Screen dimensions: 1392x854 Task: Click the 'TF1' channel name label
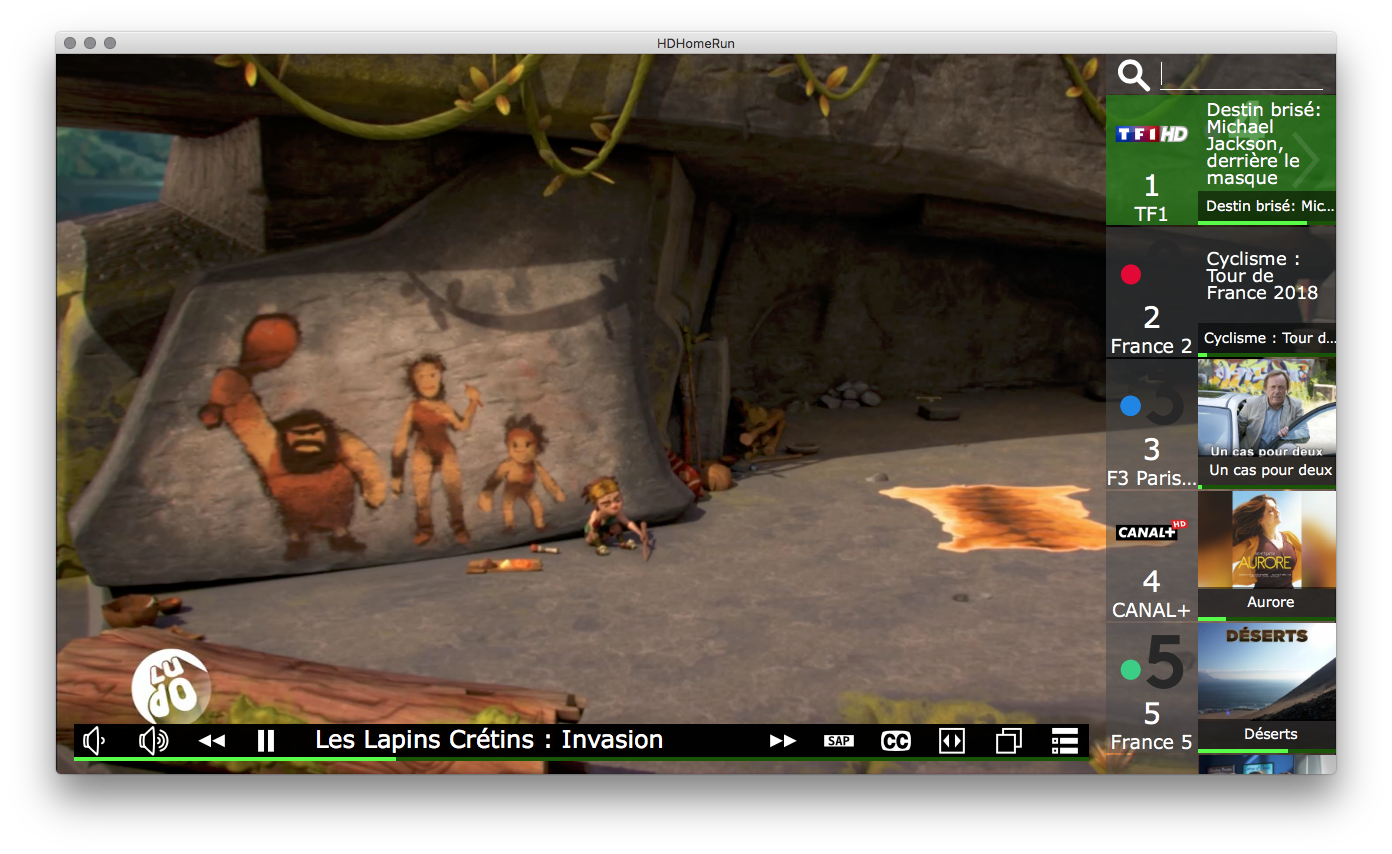[1152, 214]
